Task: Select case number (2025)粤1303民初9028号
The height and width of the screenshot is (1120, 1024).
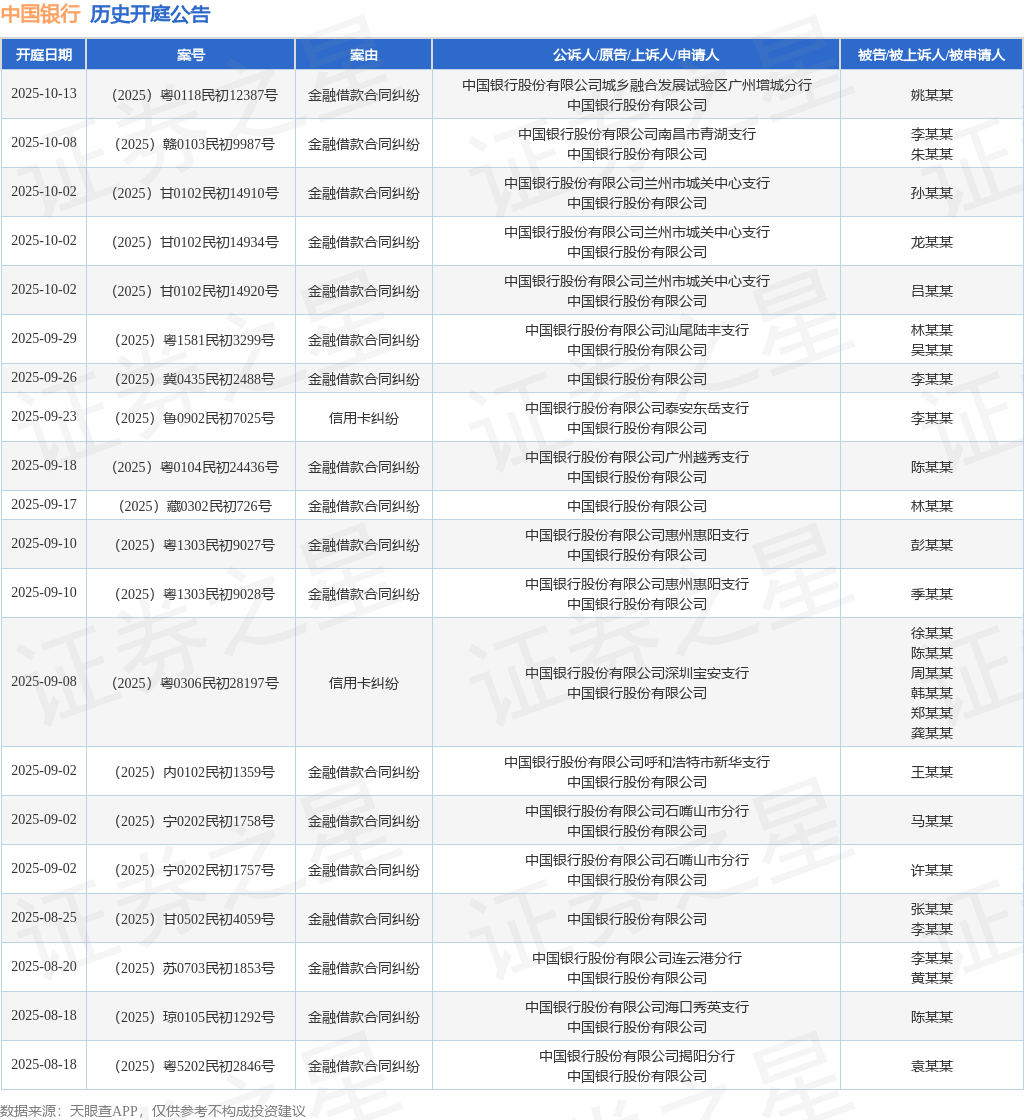Action: click(x=194, y=594)
